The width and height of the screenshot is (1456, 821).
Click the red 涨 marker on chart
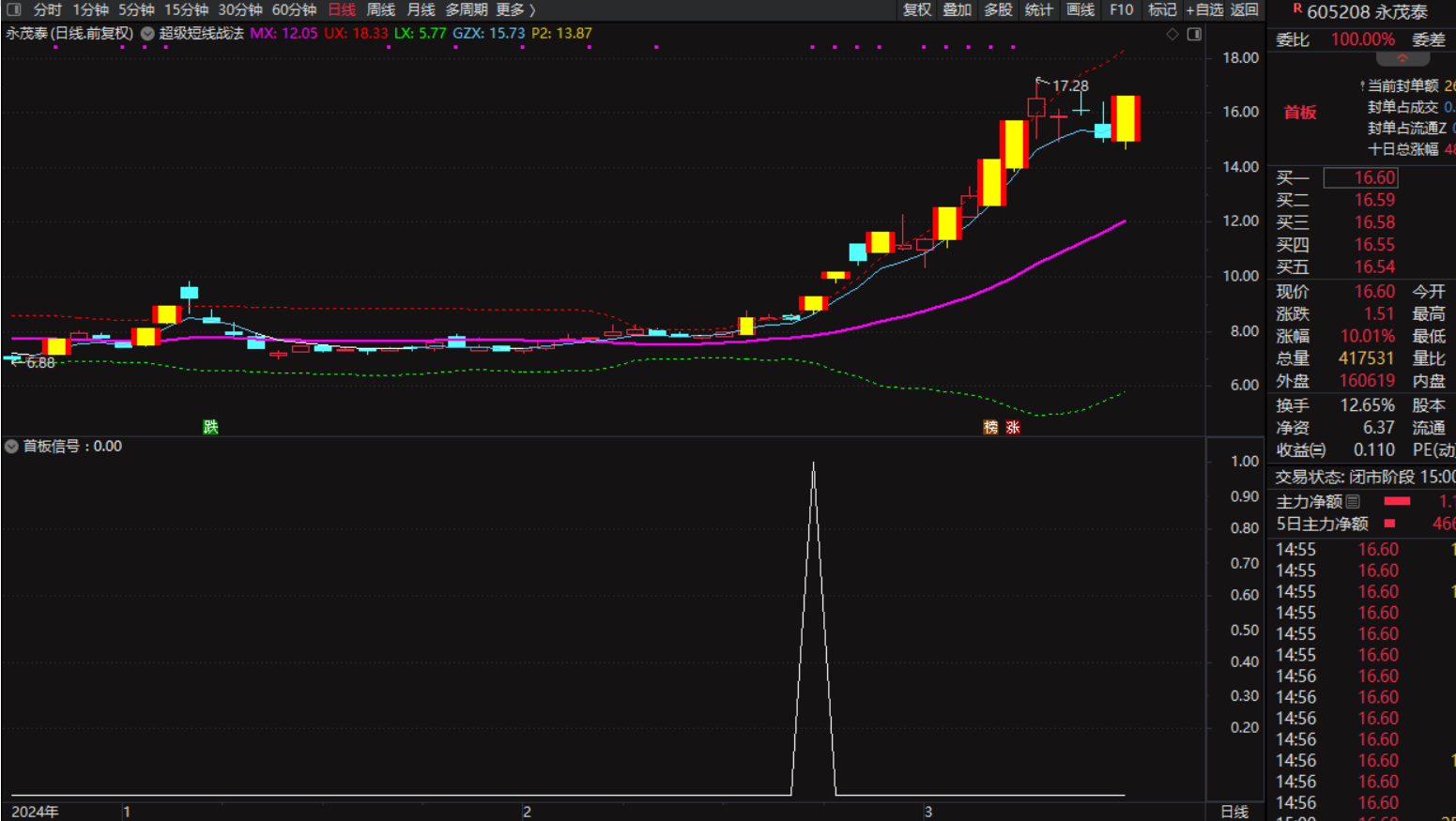(x=1013, y=427)
